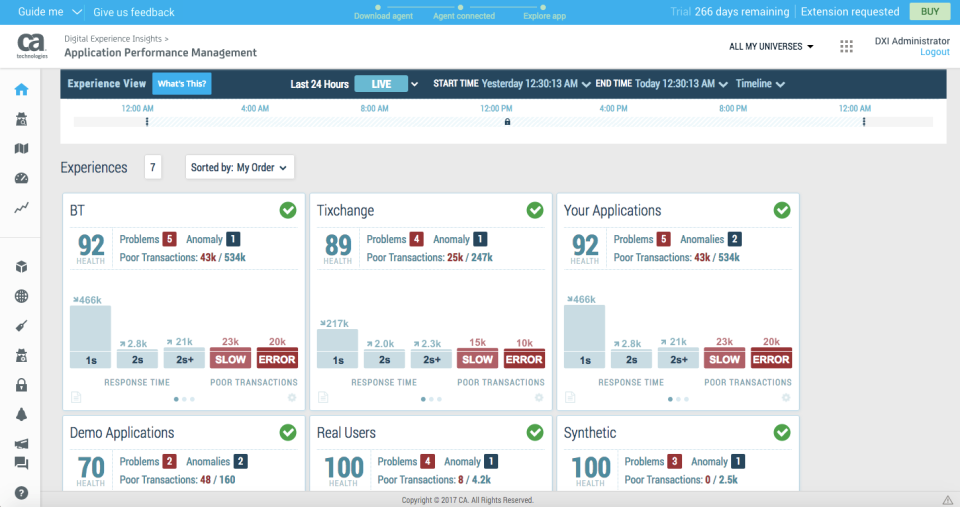This screenshot has height=507, width=960.
Task: Click the Extension requested link
Action: [850, 12]
